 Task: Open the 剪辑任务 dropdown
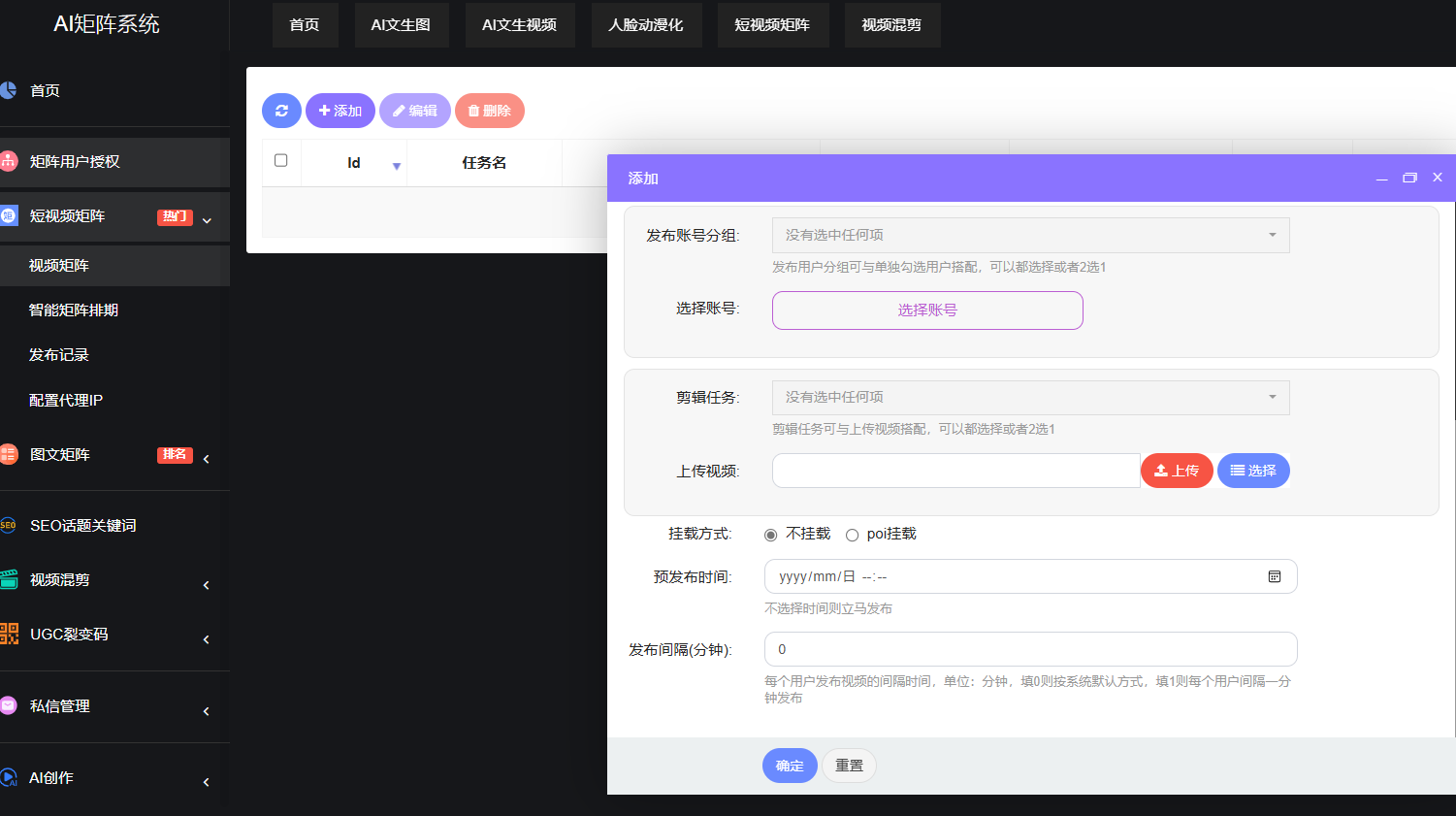pyautogui.click(x=1030, y=397)
